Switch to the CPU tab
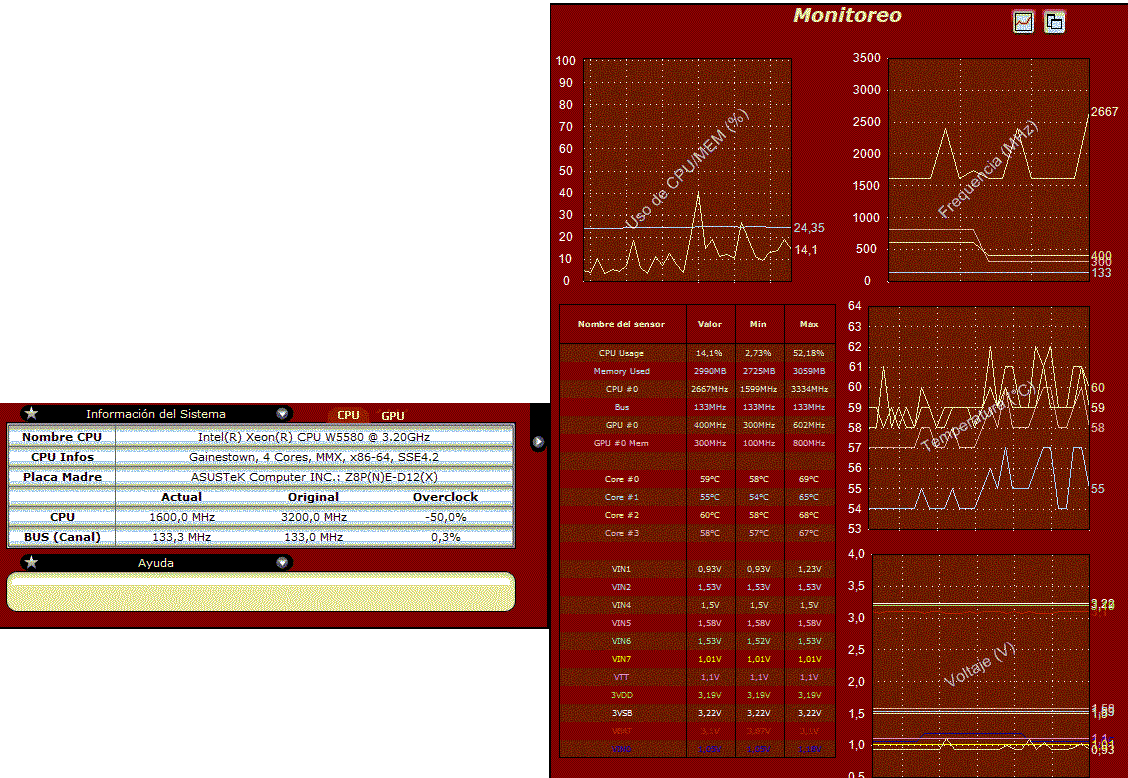 [348, 415]
